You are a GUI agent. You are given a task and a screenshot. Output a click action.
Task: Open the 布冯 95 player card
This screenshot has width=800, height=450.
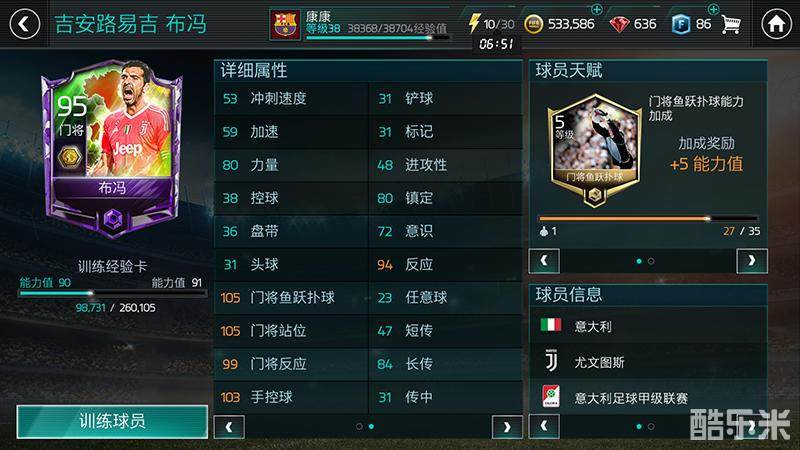click(113, 148)
